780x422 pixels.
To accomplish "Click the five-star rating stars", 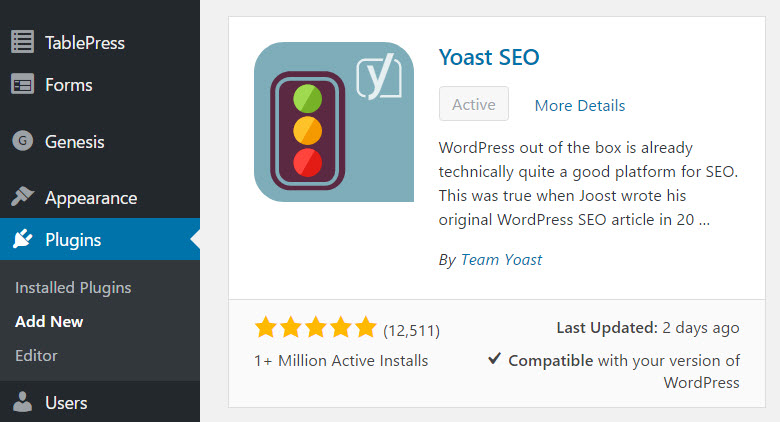I will click(x=316, y=328).
